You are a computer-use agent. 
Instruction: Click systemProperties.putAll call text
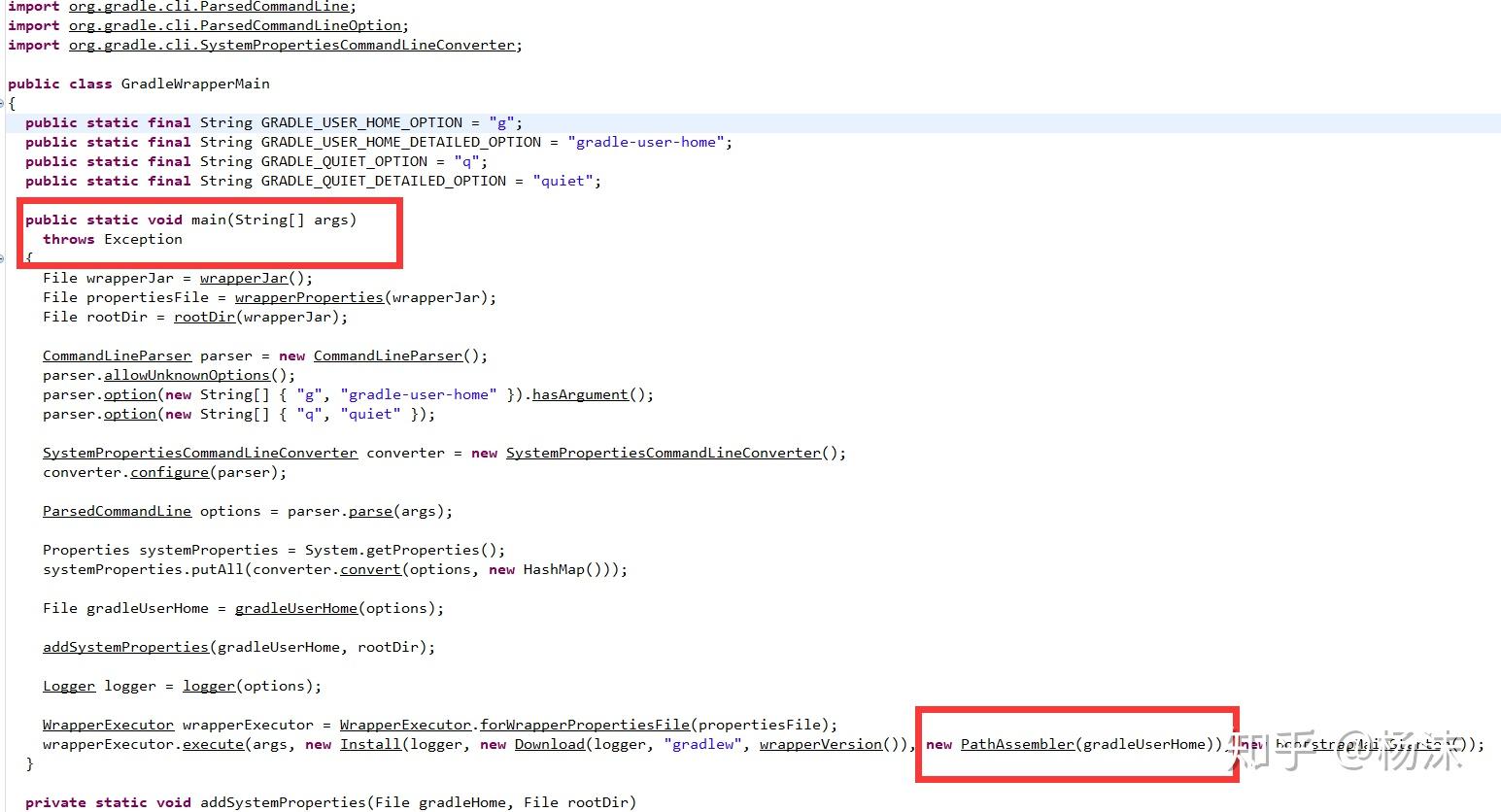click(x=143, y=569)
